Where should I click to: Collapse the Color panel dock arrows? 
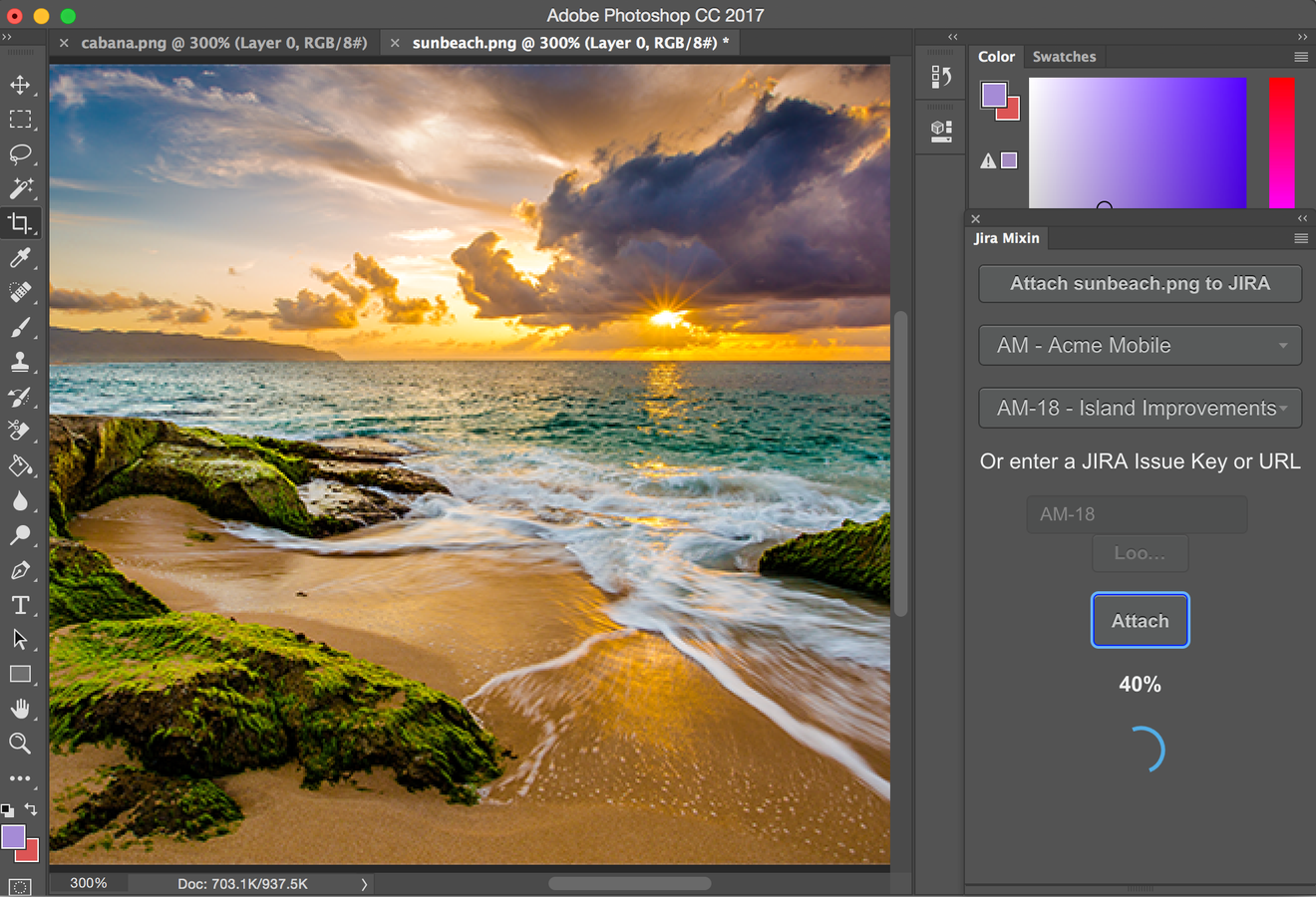1302,36
